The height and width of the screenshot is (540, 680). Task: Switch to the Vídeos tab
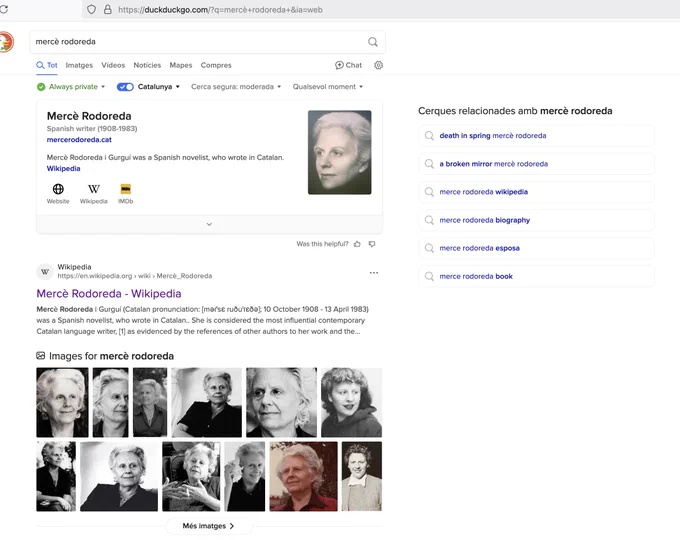point(113,65)
